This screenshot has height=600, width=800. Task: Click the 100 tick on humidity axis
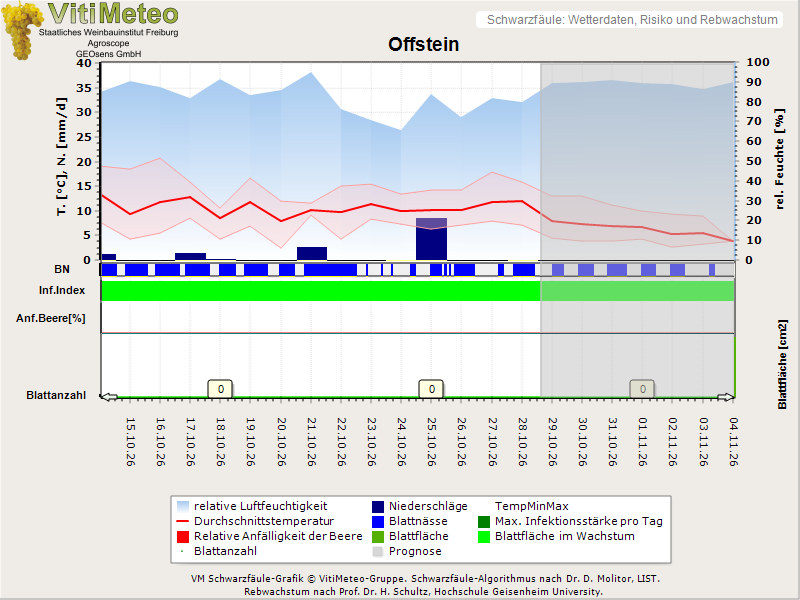(x=758, y=62)
